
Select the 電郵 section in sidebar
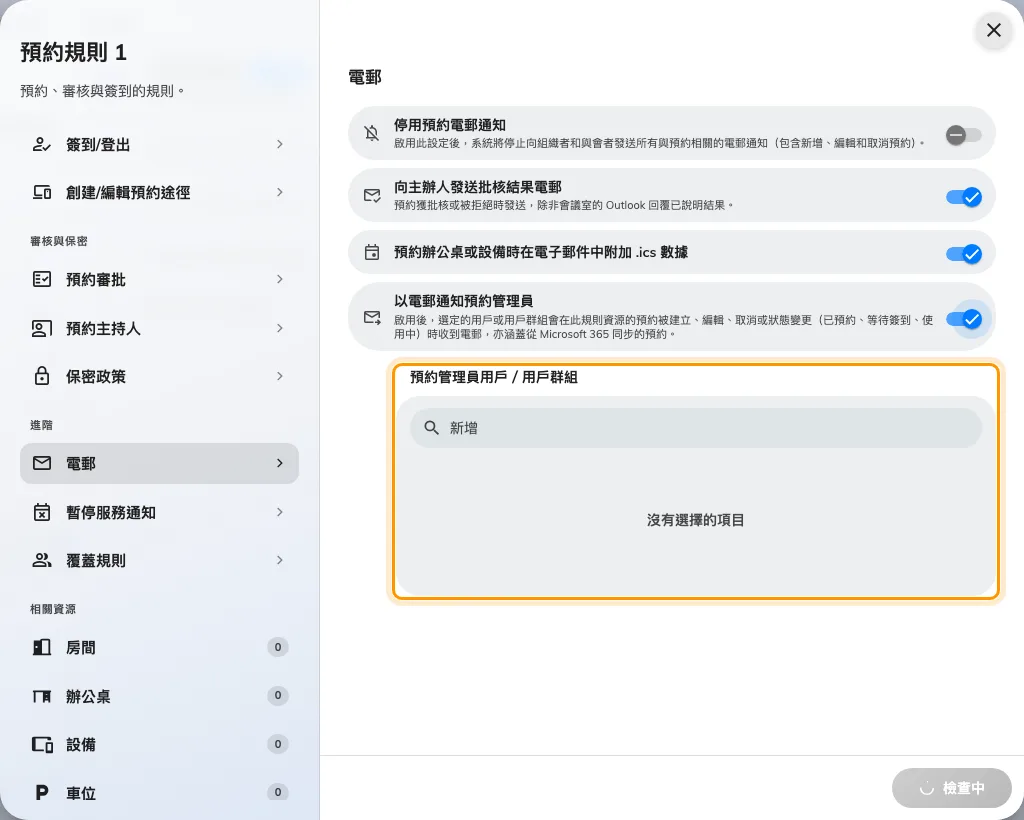[159, 464]
